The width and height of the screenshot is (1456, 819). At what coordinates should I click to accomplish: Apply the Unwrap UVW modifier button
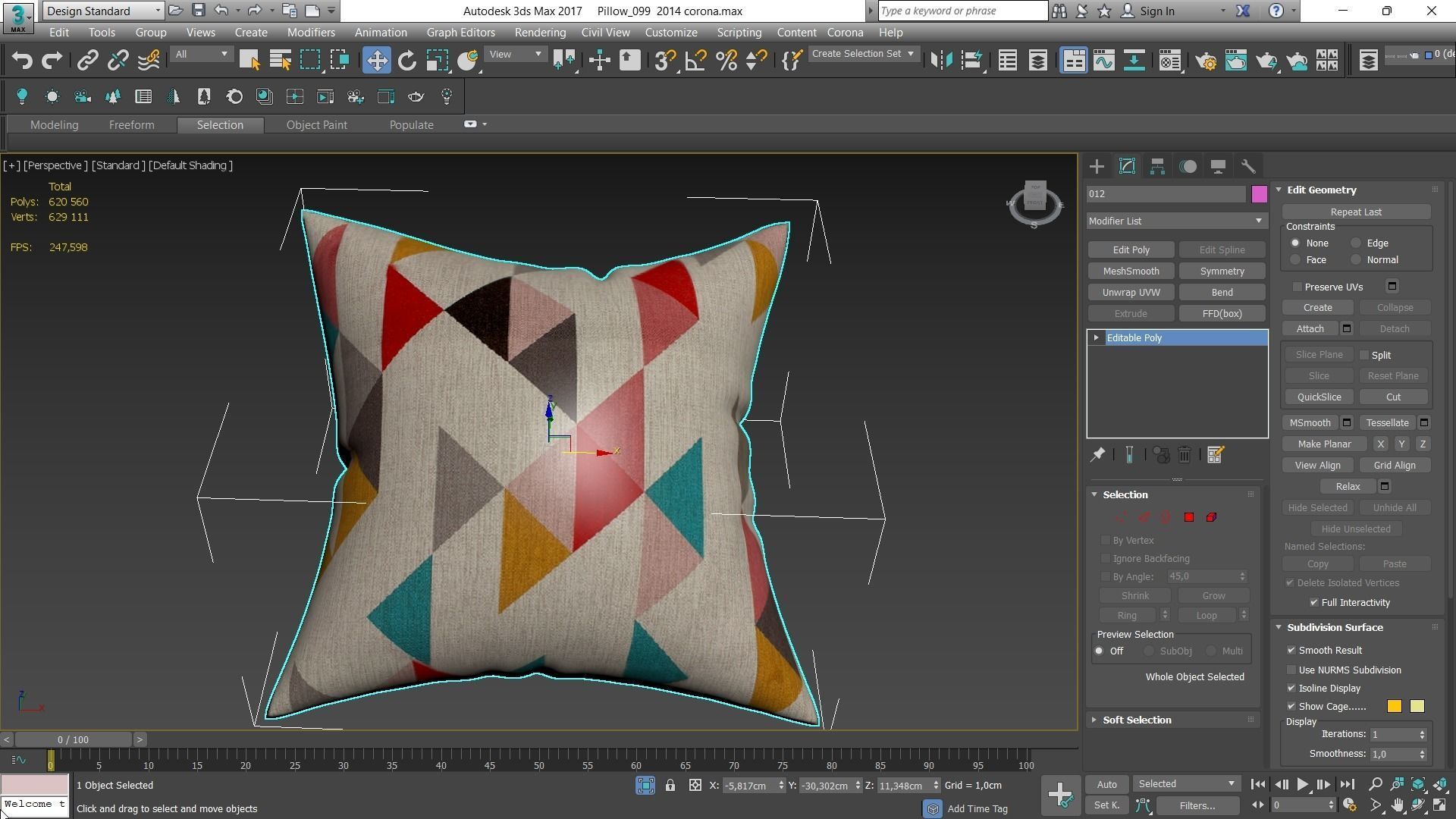[1131, 293]
